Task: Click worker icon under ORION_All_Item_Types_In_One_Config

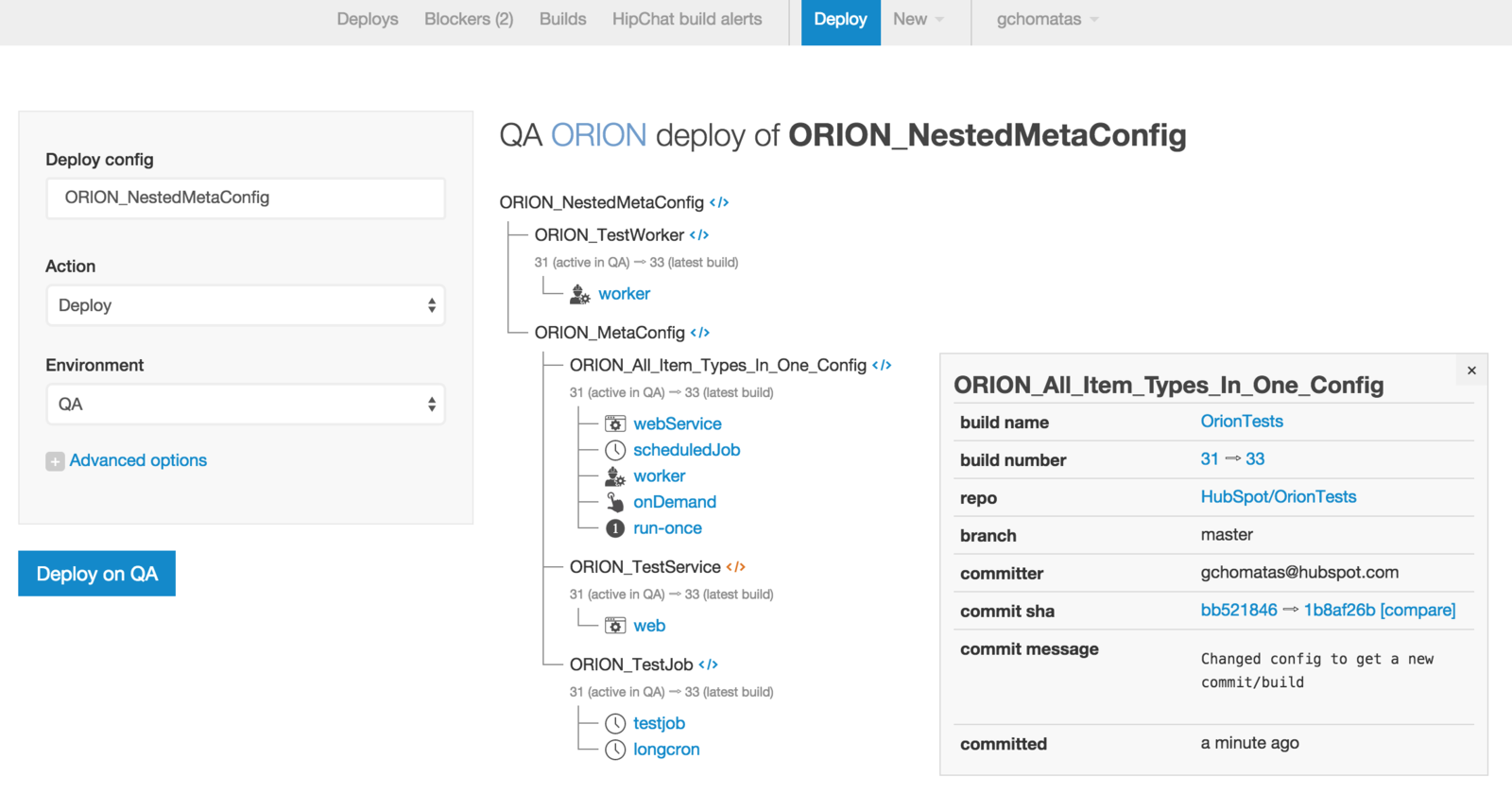Action: pyautogui.click(x=615, y=476)
